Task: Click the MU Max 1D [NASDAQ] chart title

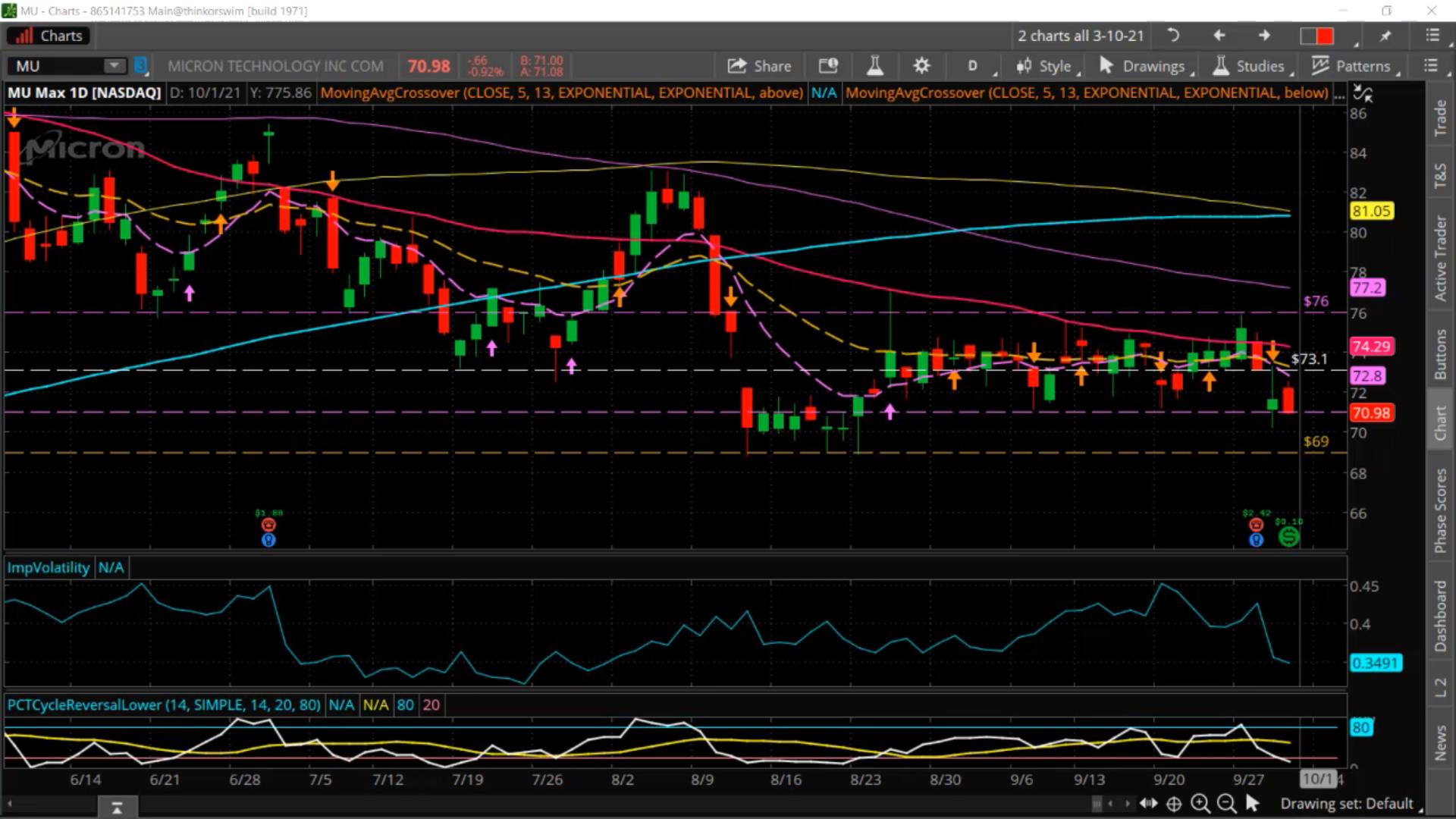Action: pos(84,93)
